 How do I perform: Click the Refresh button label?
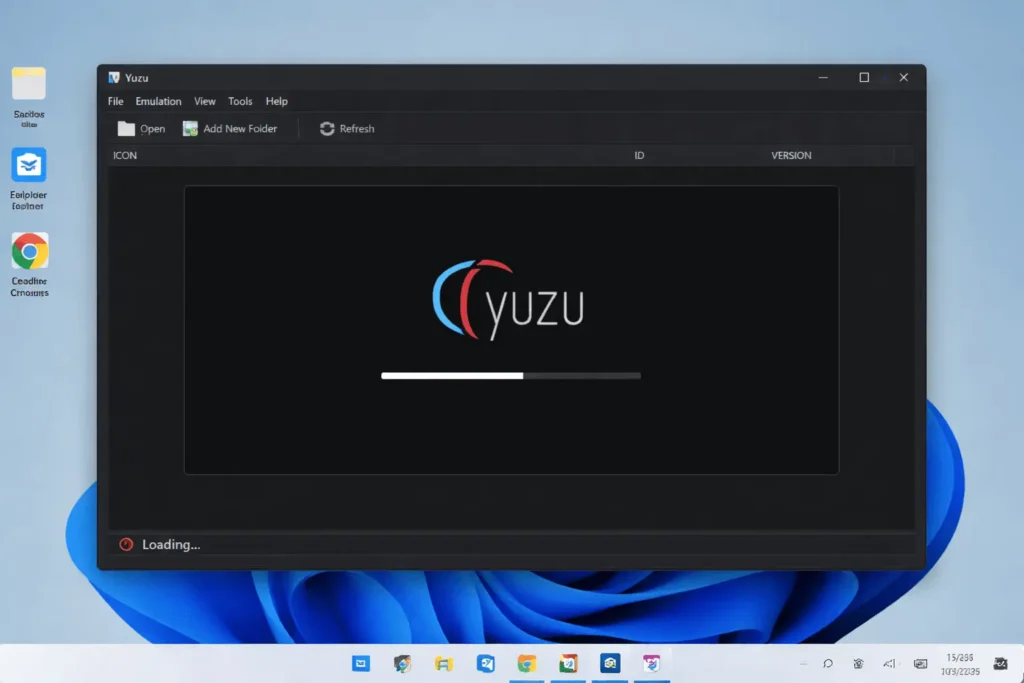355,128
